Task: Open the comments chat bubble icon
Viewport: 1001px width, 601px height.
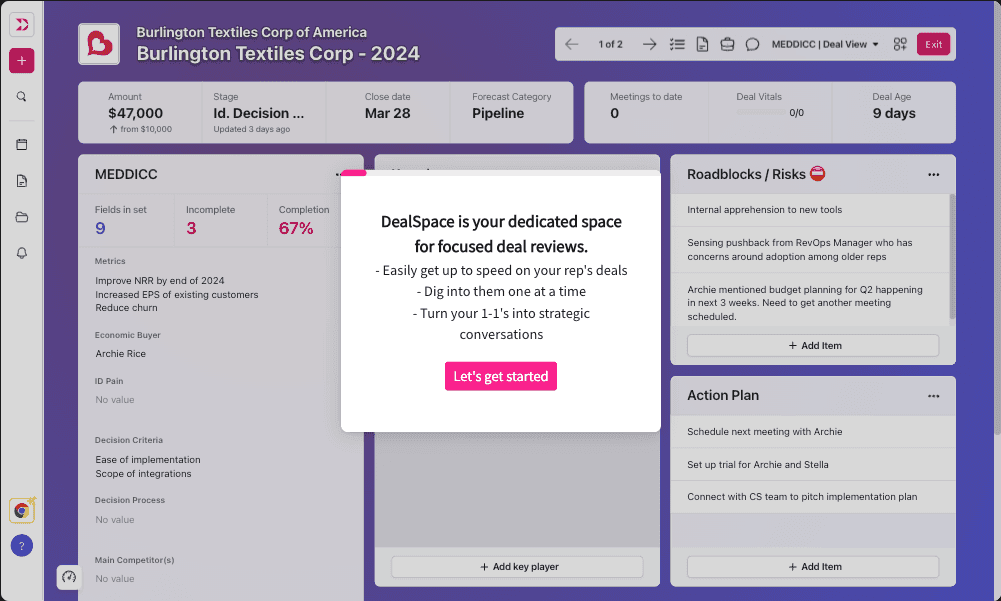Action: click(752, 44)
